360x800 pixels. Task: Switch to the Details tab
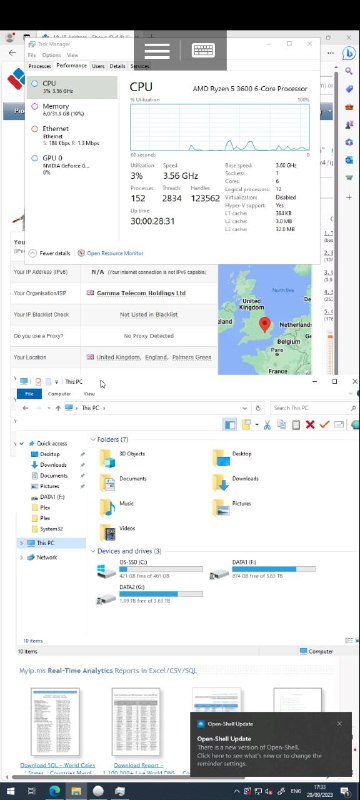[x=117, y=66]
